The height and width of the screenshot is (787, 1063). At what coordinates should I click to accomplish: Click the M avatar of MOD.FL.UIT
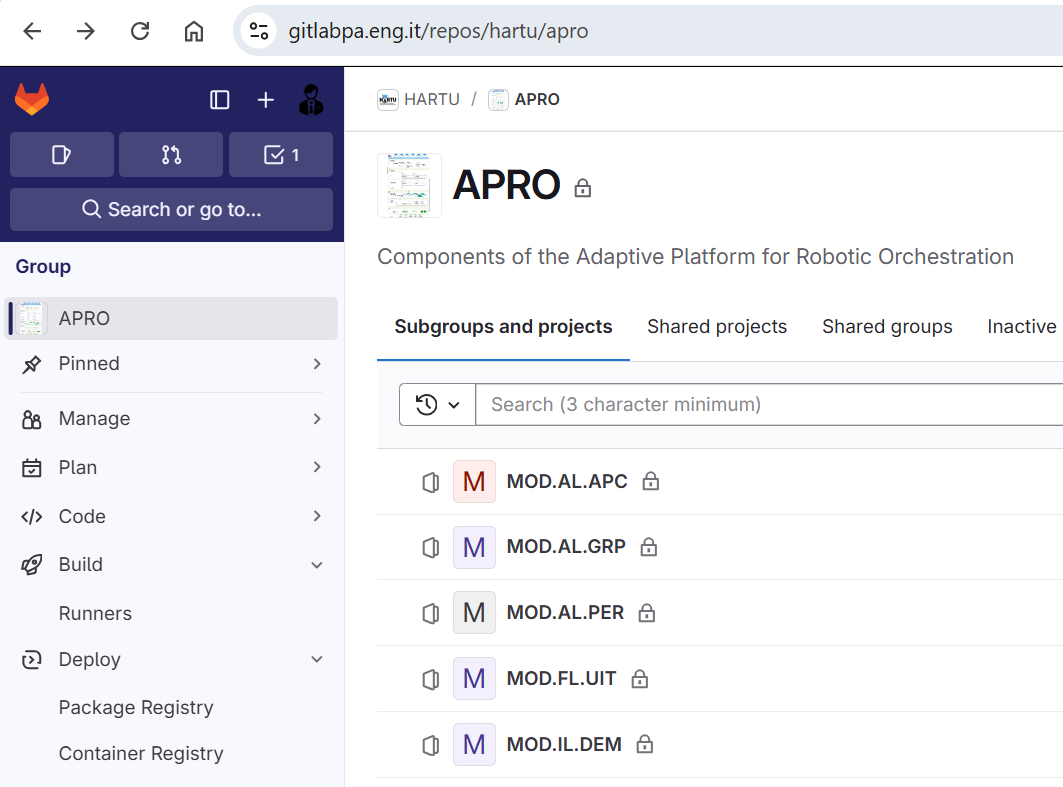tap(474, 679)
